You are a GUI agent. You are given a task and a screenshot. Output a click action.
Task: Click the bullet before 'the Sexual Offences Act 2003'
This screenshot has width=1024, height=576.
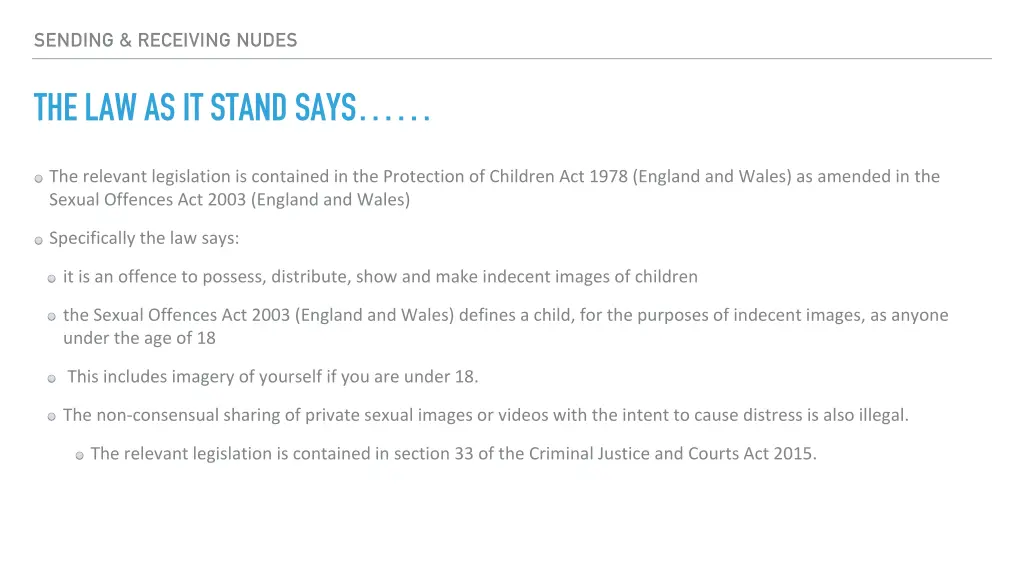point(52,317)
